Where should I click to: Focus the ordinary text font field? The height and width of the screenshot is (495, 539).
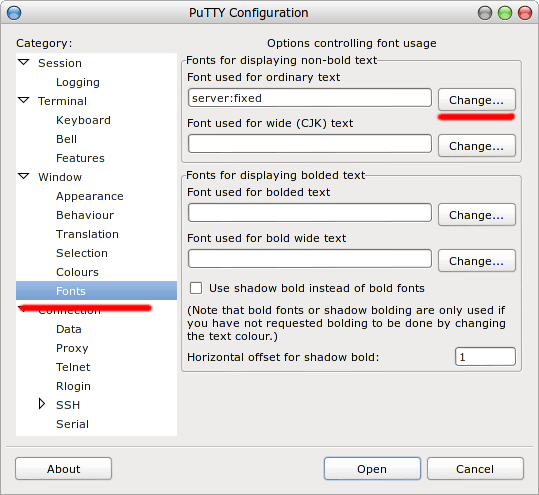click(x=310, y=98)
